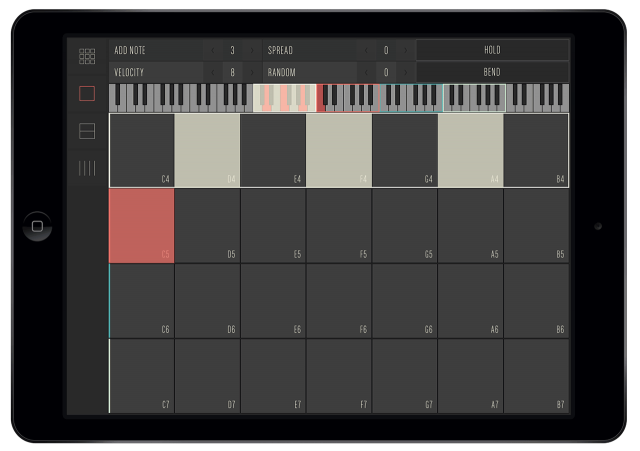Image resolution: width=640 pixels, height=451 pixels.
Task: Select the highlighted cream octave on the mini keyboard
Action: coord(285,98)
